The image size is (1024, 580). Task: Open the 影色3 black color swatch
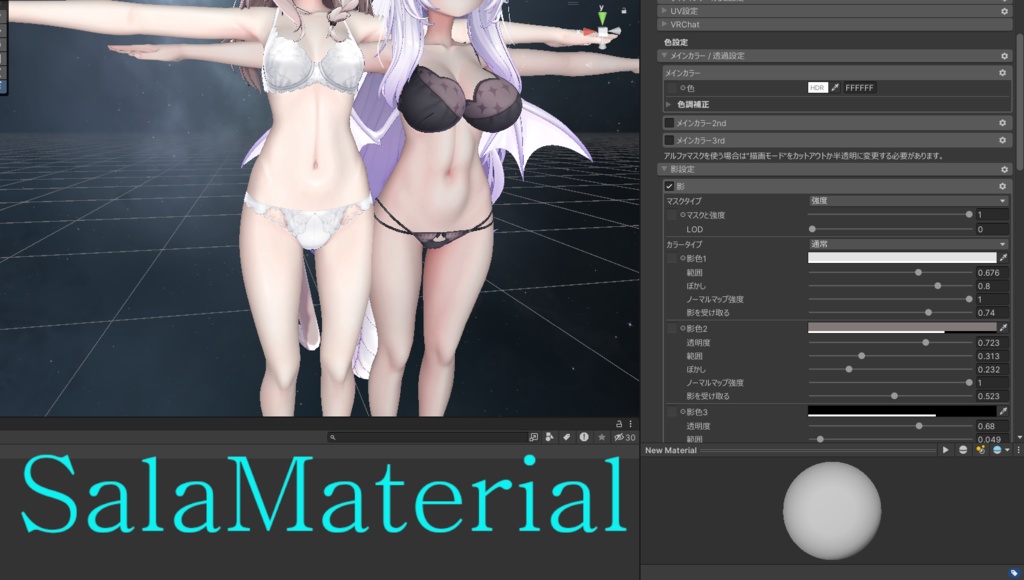click(903, 411)
